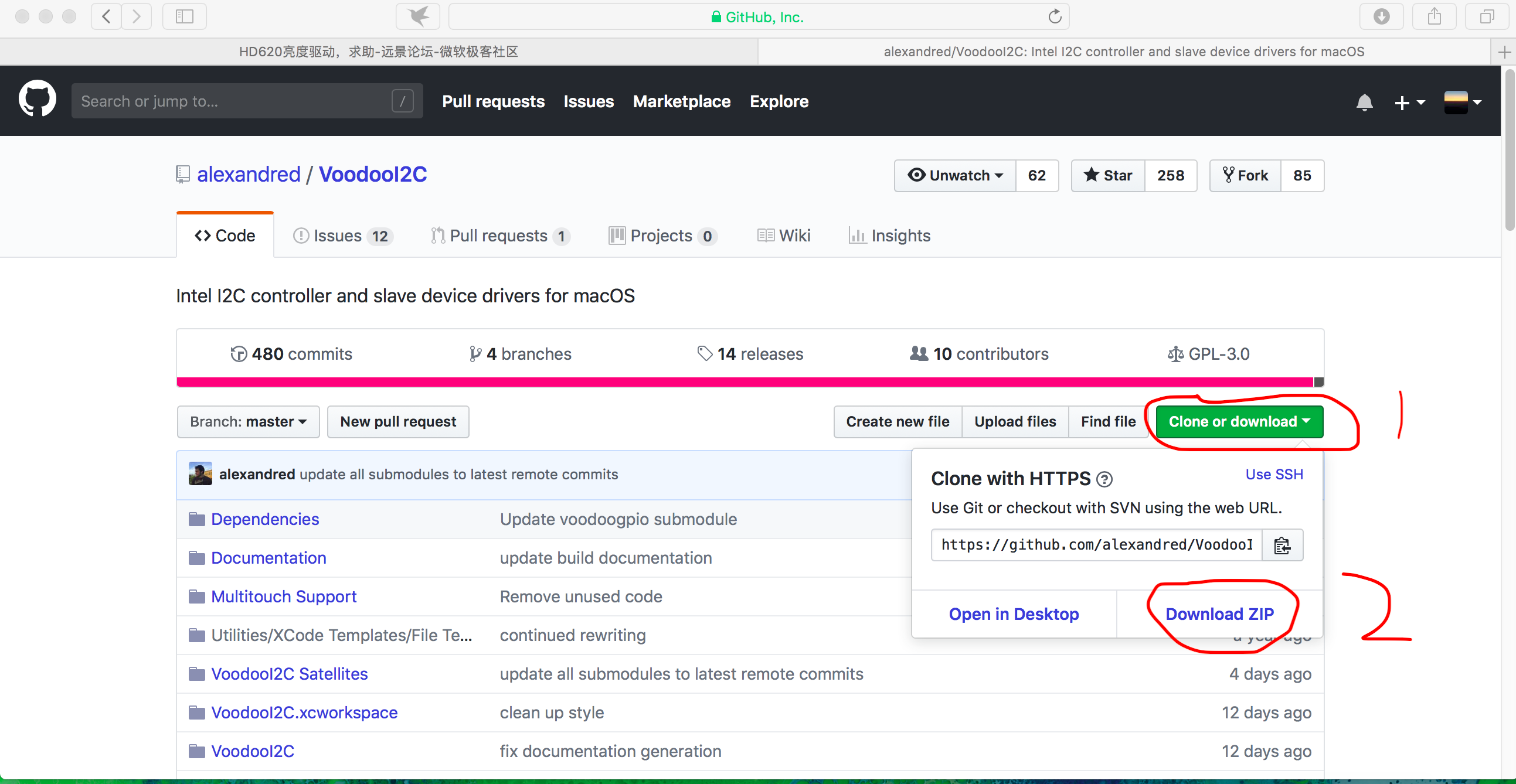1516x784 pixels.
Task: Click the help icon beside Clone with HTTPS
Action: (x=1104, y=479)
